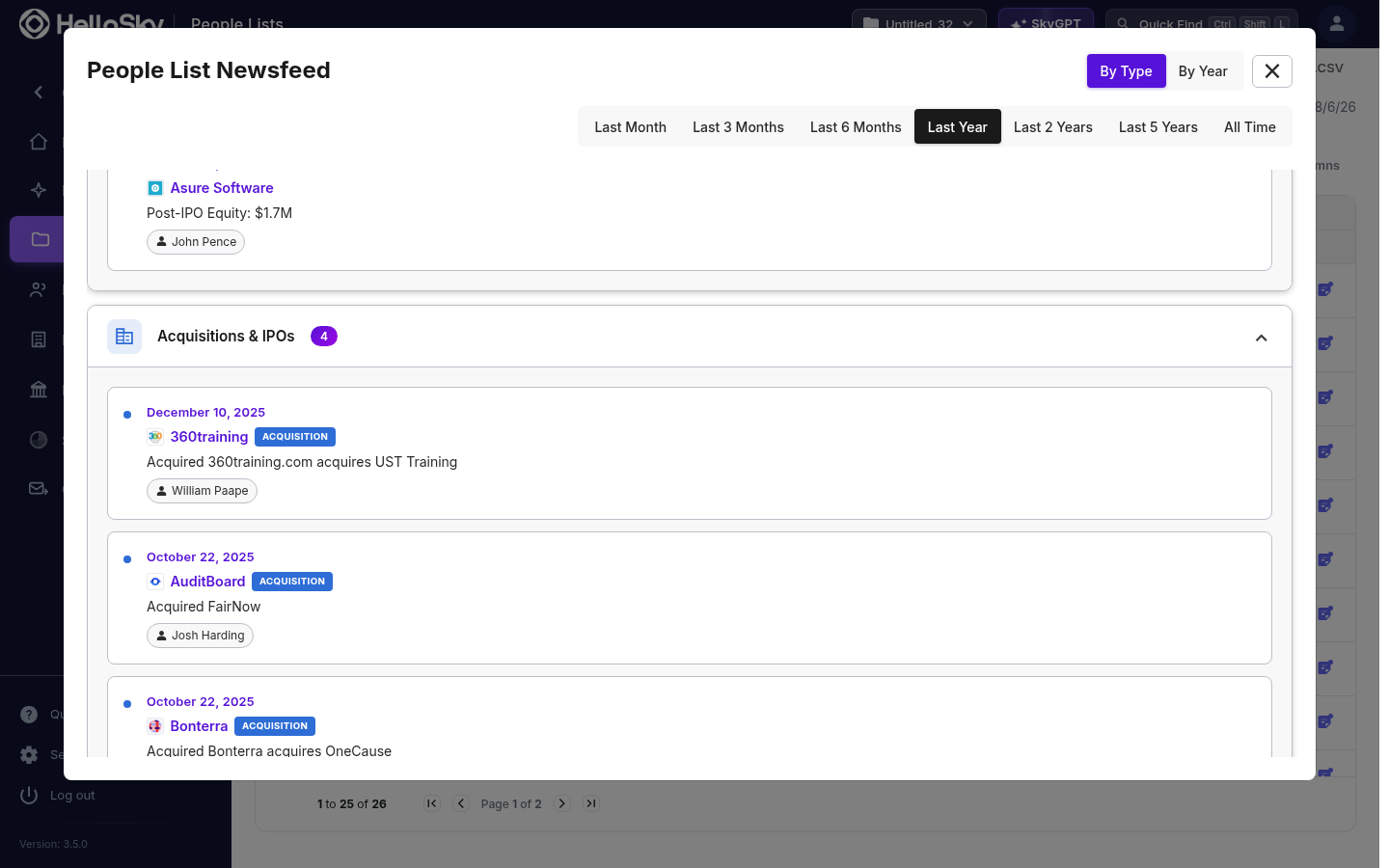Open the mail forward icon in sidebar
Viewport: 1389px width, 868px height.
pyautogui.click(x=39, y=489)
